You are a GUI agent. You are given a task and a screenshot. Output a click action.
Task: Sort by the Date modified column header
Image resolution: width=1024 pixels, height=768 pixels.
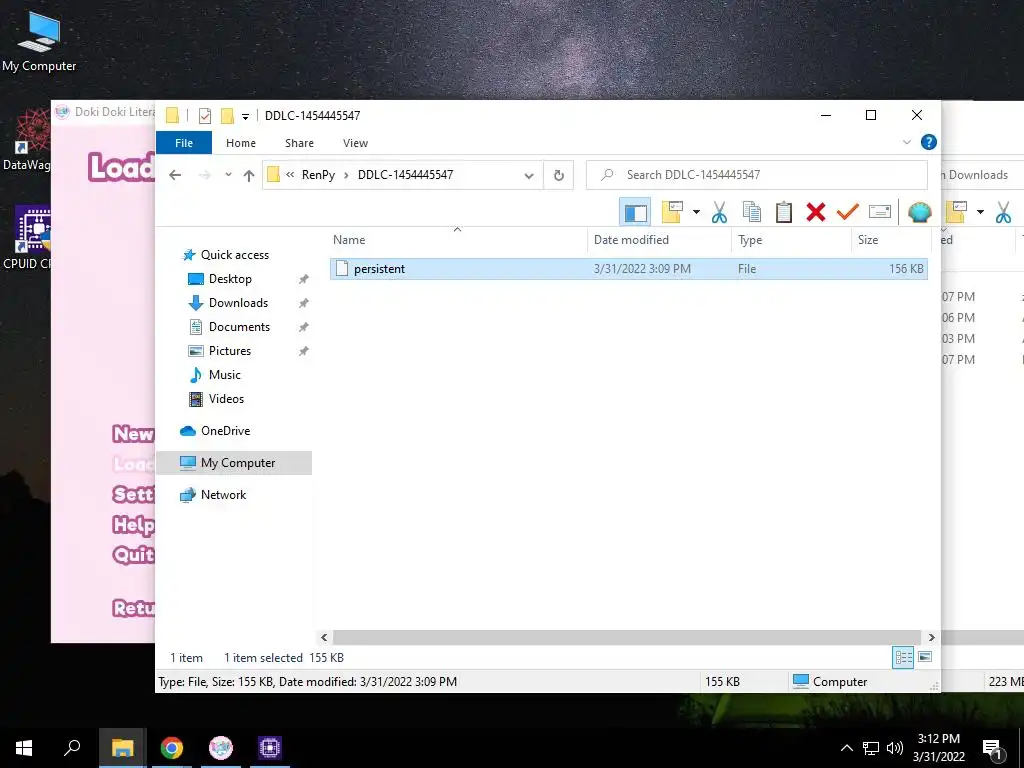click(x=660, y=240)
